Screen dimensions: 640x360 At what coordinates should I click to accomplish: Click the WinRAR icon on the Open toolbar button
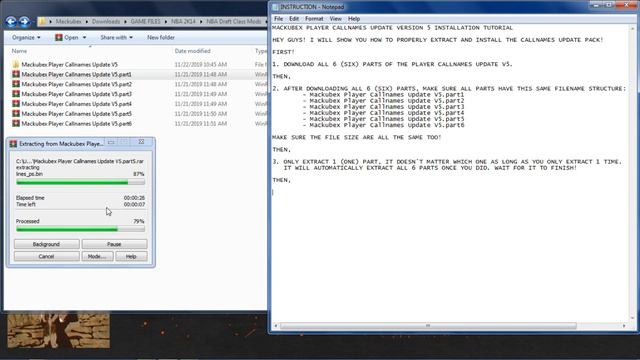point(59,38)
